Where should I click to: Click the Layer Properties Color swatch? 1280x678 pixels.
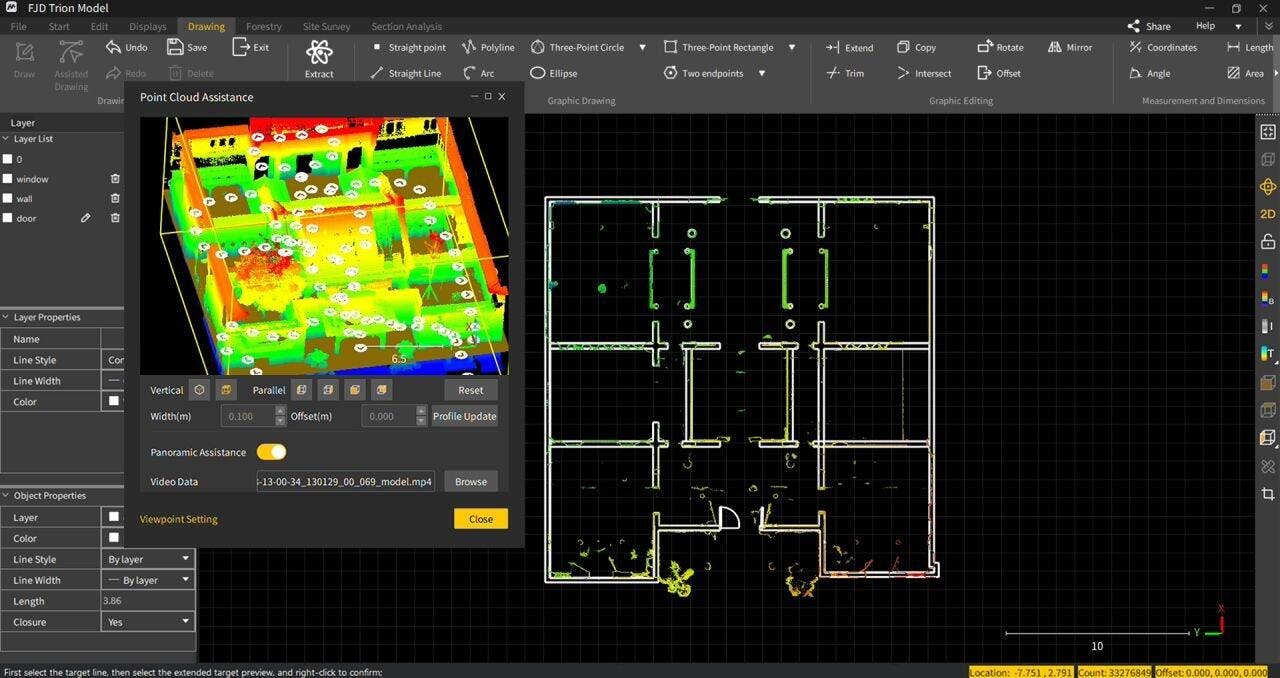[113, 401]
